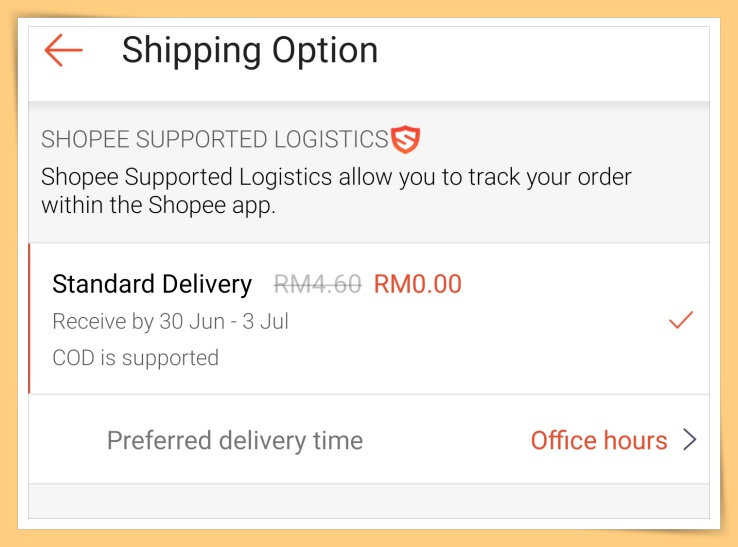Click 'within the Shopee app' text line

158,206
